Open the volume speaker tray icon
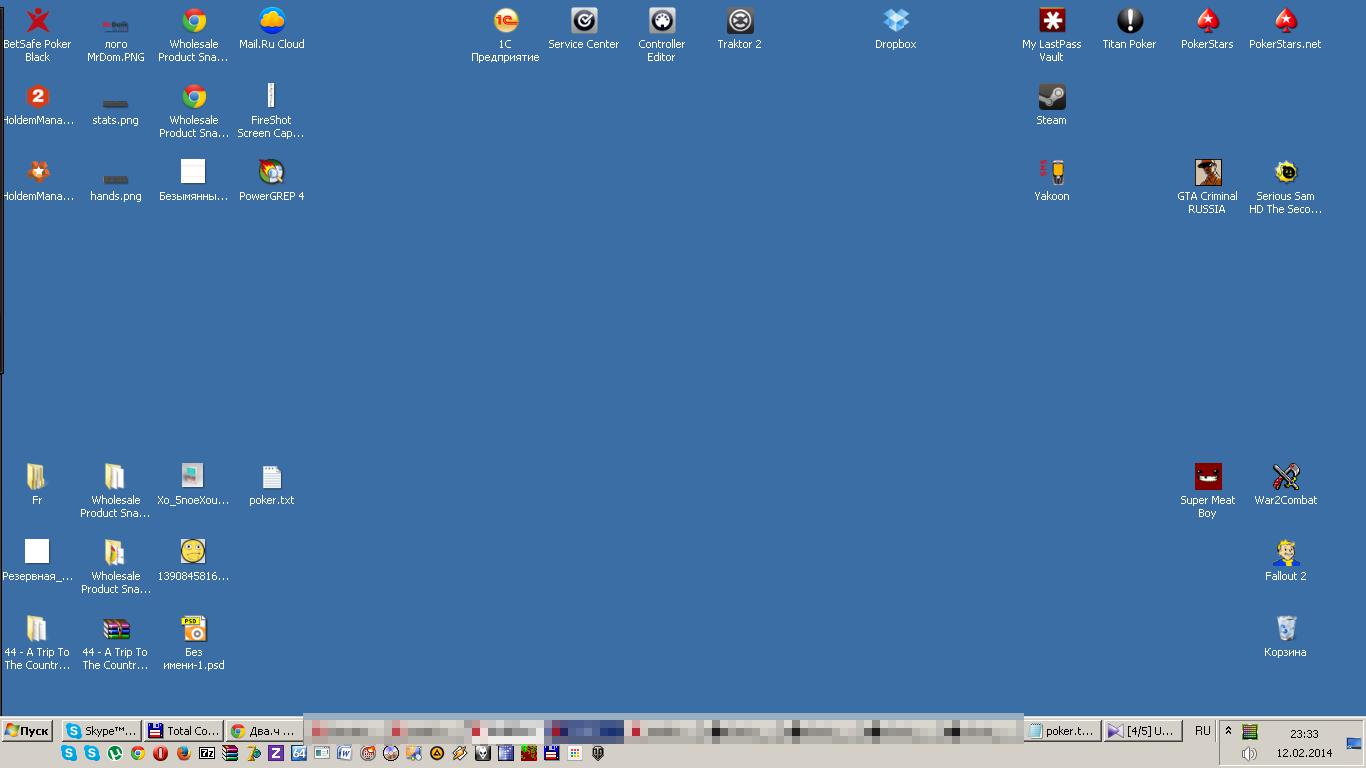 click(1249, 753)
